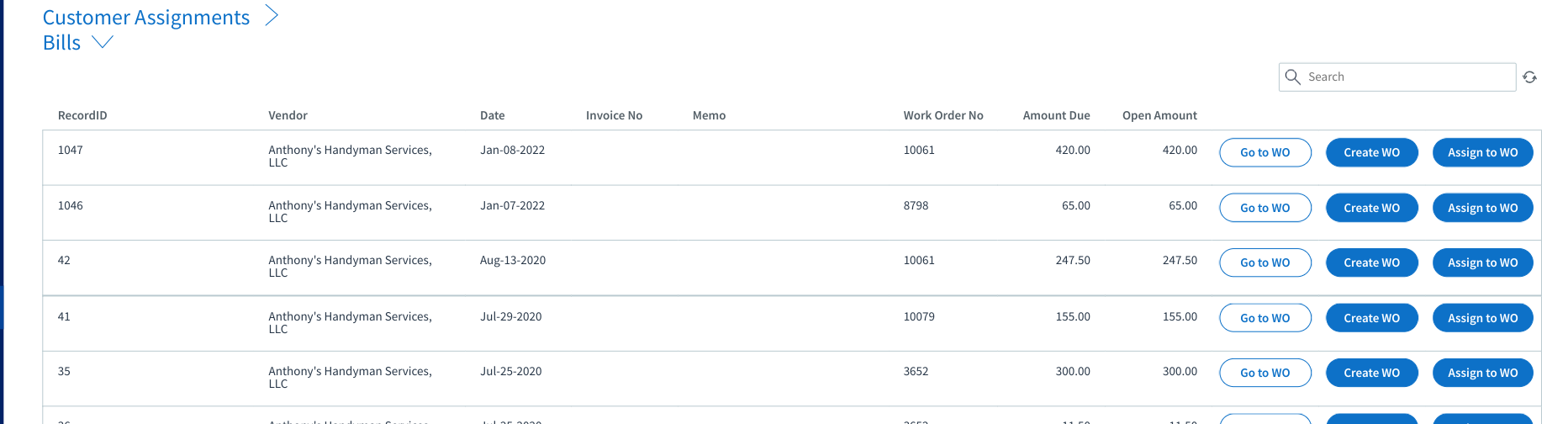Click the refresh icon beside Search
The height and width of the screenshot is (424, 1568).
tap(1529, 77)
